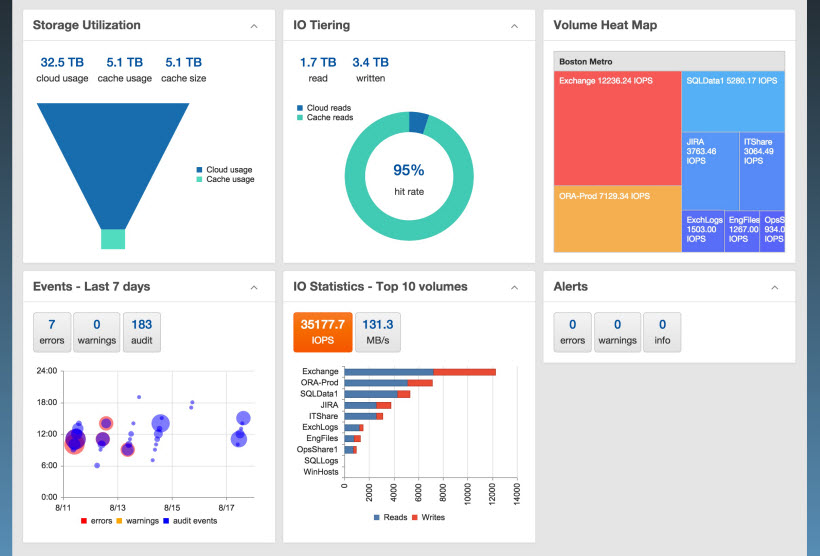This screenshot has height=556, width=820.
Task: Collapse the IO Tiering panel chevron
Action: coord(514,26)
